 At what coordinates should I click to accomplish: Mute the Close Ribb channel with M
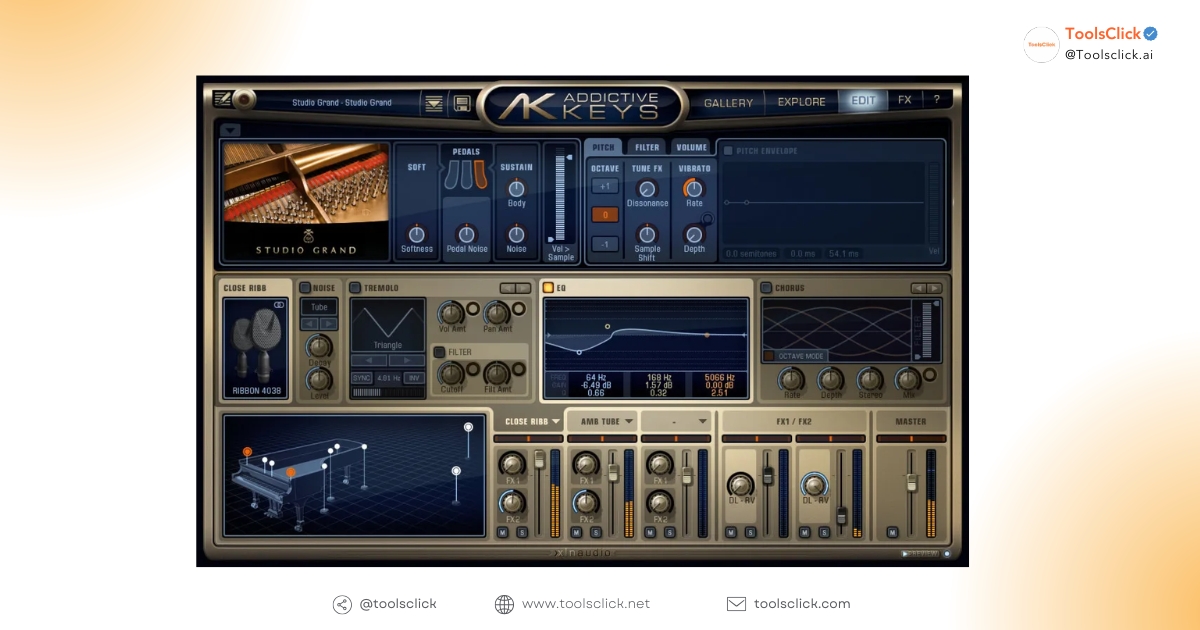tap(502, 530)
